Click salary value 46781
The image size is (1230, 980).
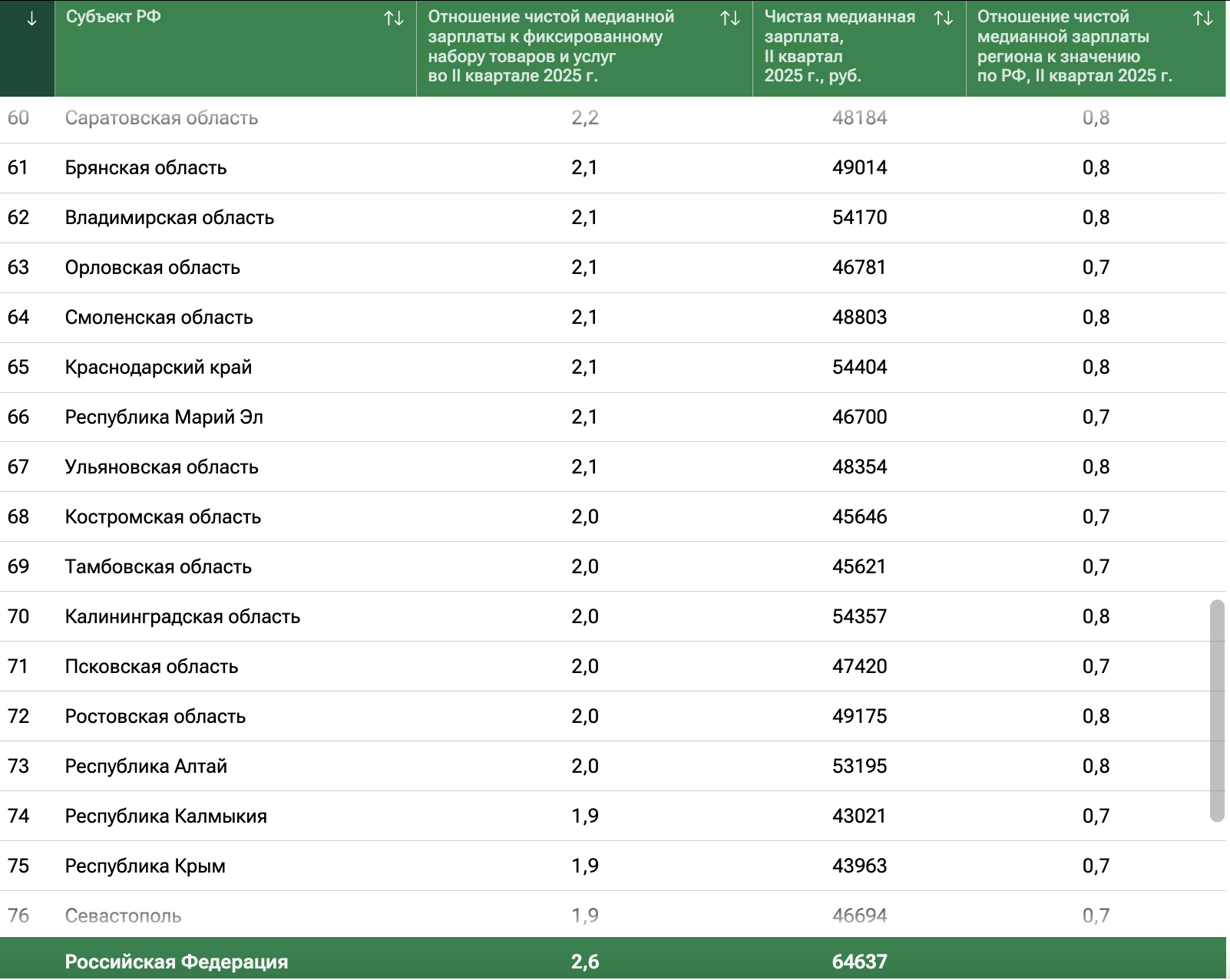tap(860, 268)
